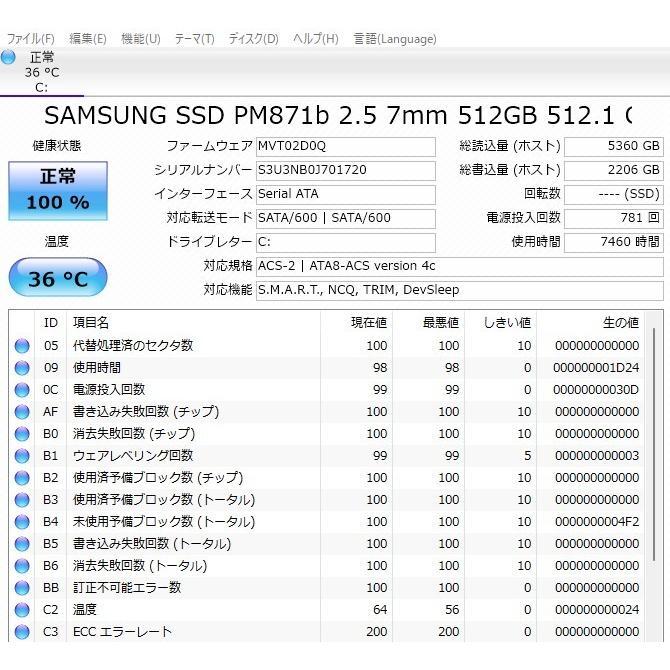Select the 消去失敗回数 (トータル) row name
The image size is (670, 670).
pyautogui.click(x=140, y=565)
